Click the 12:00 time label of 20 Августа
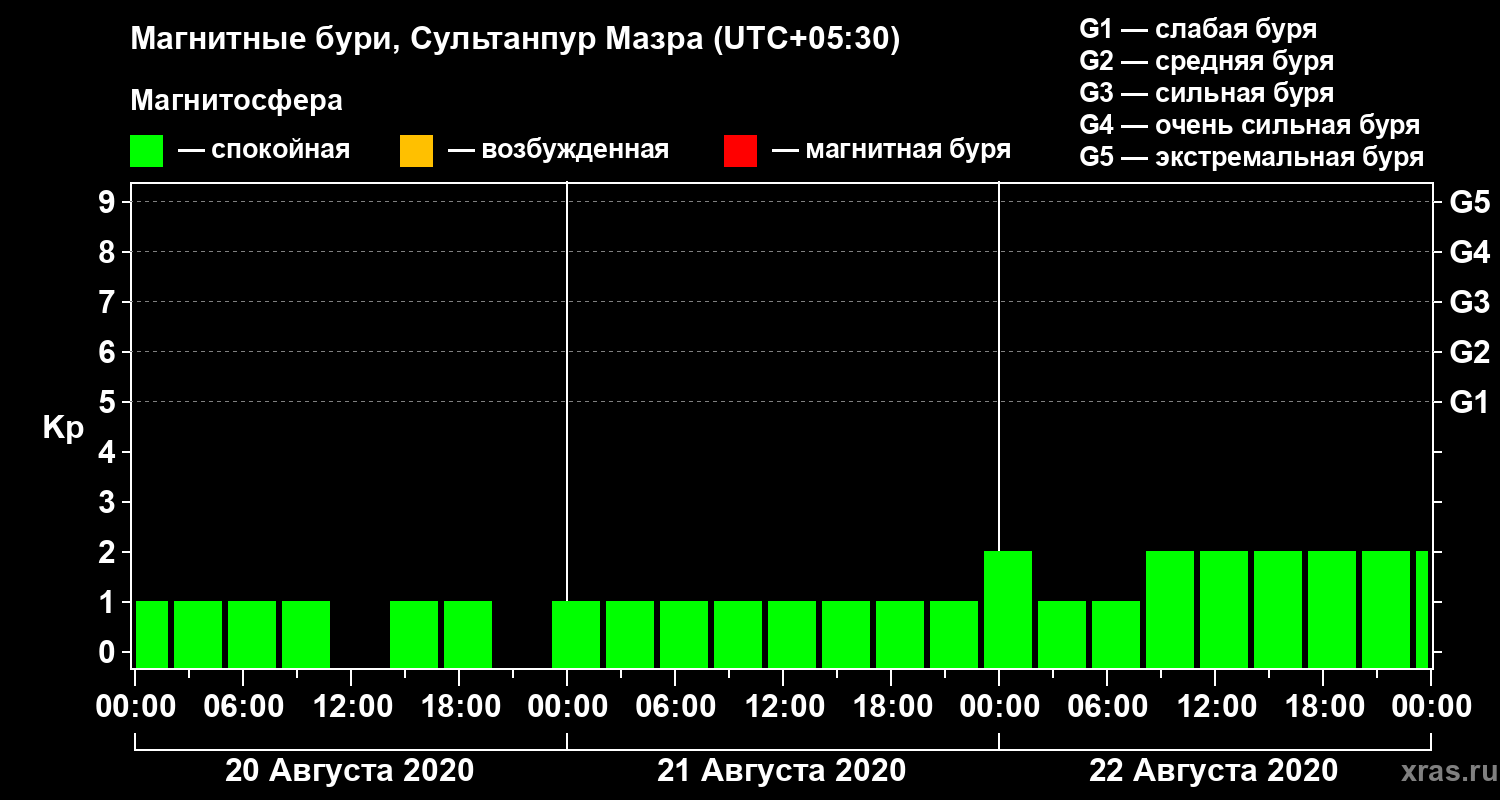The width and height of the screenshot is (1500, 800). pos(351,707)
